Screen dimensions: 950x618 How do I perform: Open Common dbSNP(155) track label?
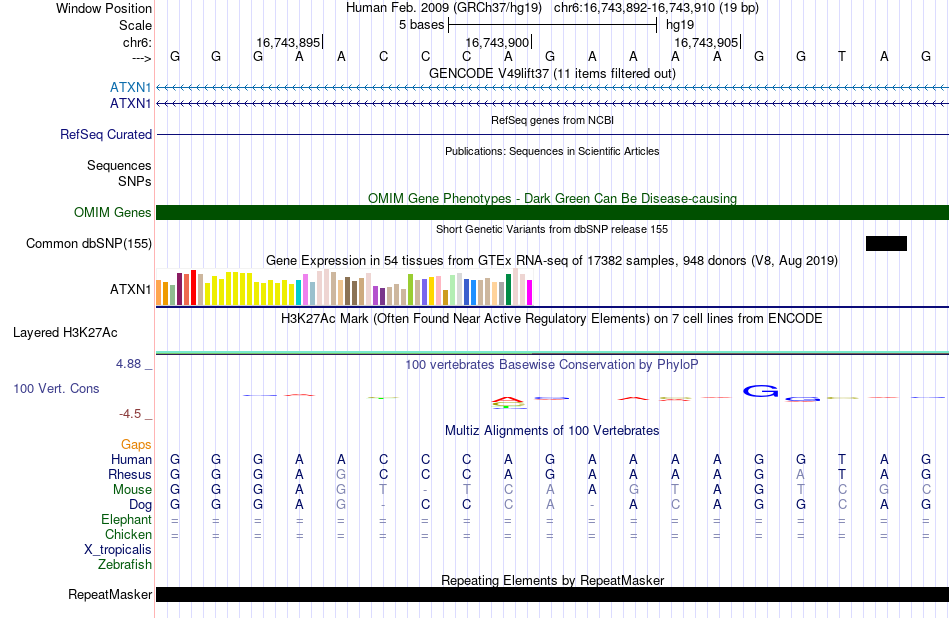point(88,244)
